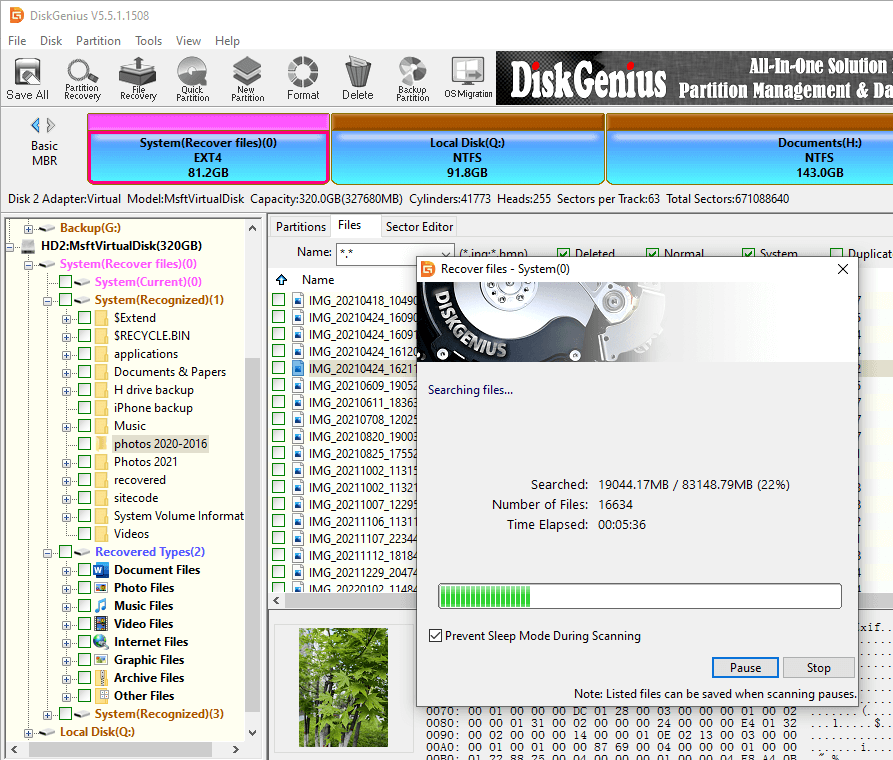Expand the Local Disk(Q:) tree node
893x760 pixels.
pos(28,732)
